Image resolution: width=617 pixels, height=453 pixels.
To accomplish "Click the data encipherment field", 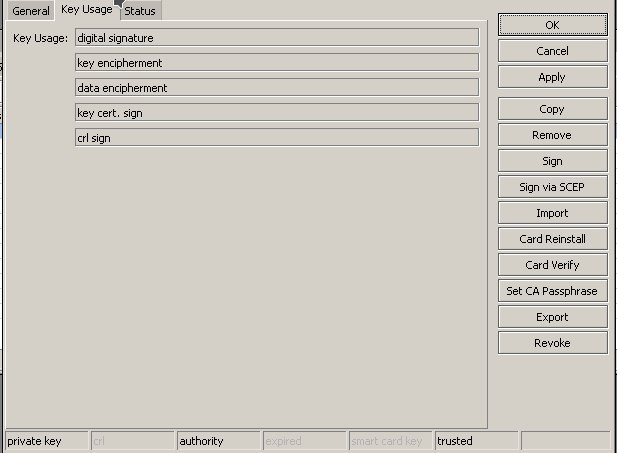I will click(277, 87).
